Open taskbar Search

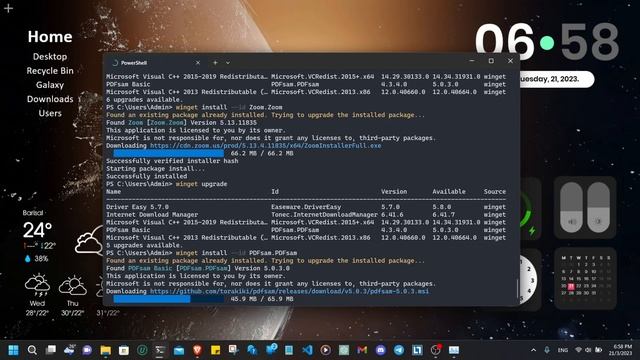32,350
